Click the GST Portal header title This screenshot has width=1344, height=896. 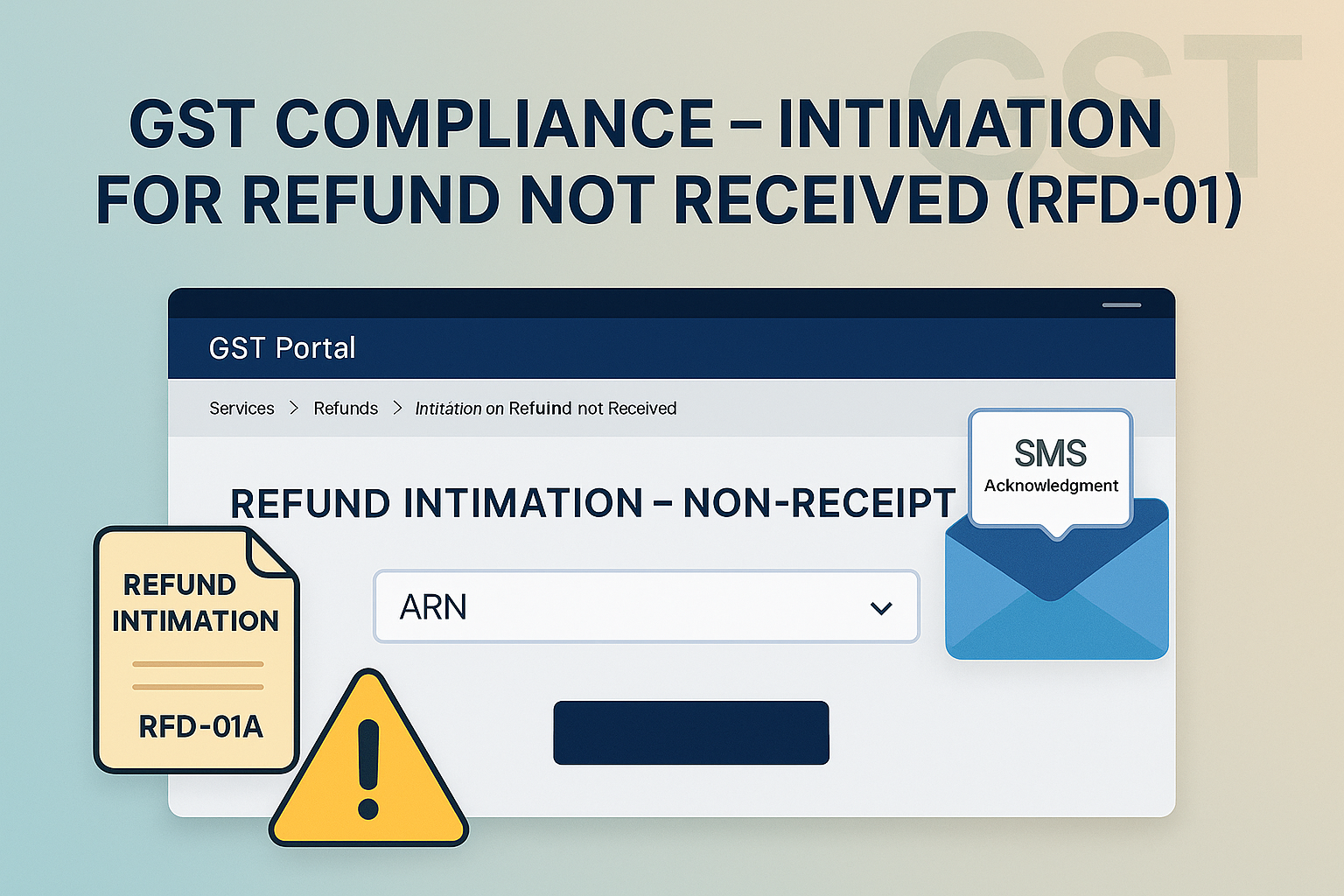click(x=282, y=348)
